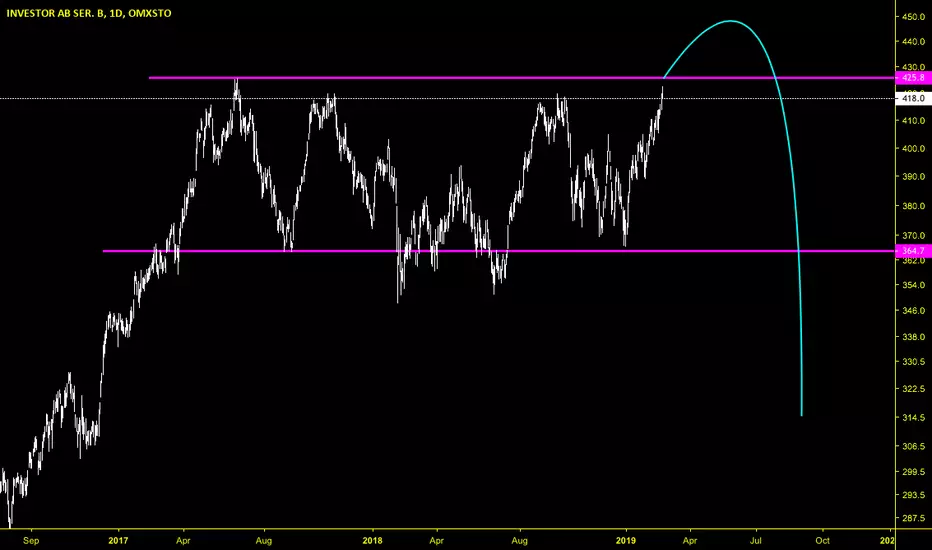This screenshot has height=550, width=932.
Task: Click the 299.5 price axis value
Action: click(914, 472)
